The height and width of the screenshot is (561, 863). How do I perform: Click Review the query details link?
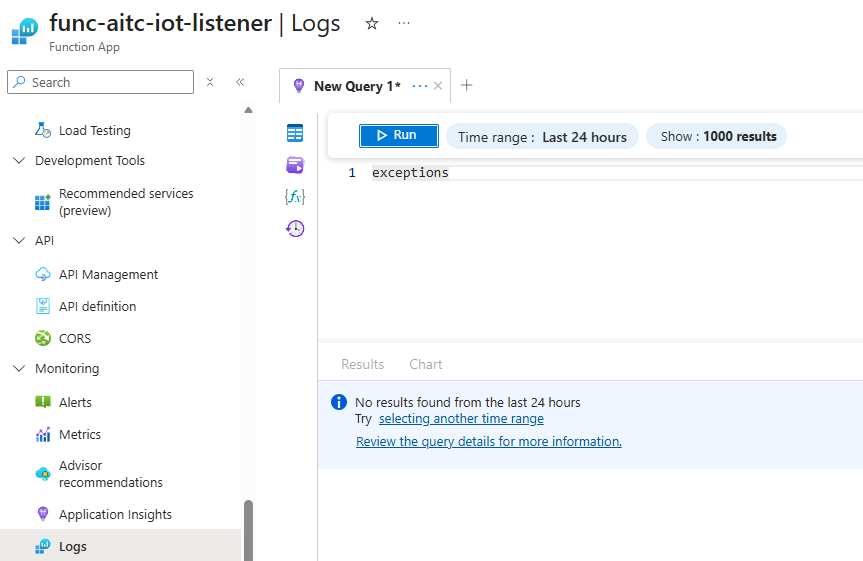click(489, 442)
